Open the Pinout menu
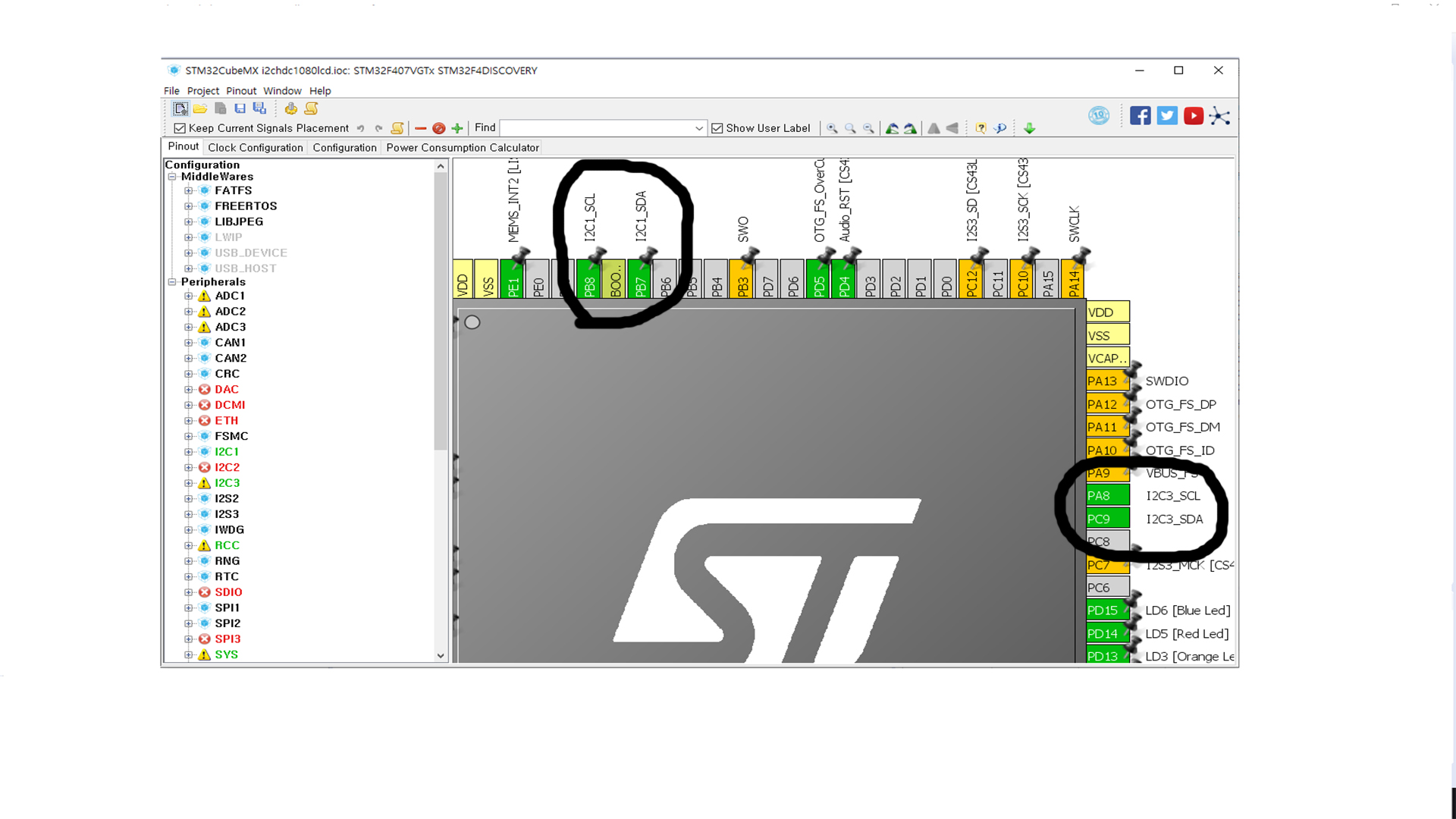Image resolution: width=1456 pixels, height=819 pixels. [x=241, y=90]
